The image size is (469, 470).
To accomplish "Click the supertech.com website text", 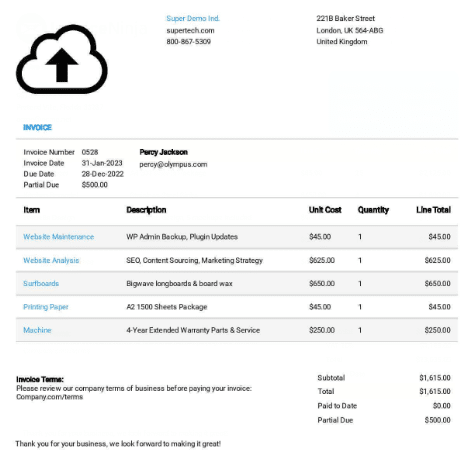I will point(190,30).
